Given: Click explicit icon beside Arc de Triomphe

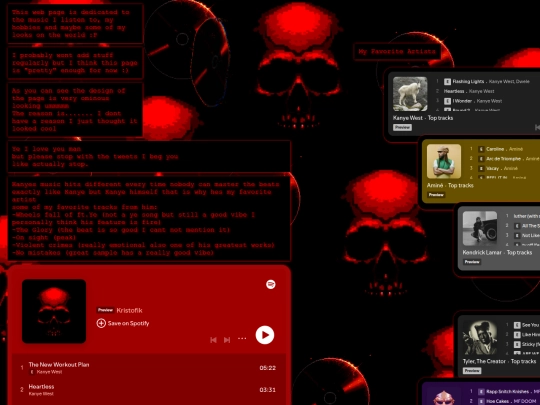Looking at the screenshot, I should click(x=481, y=159).
